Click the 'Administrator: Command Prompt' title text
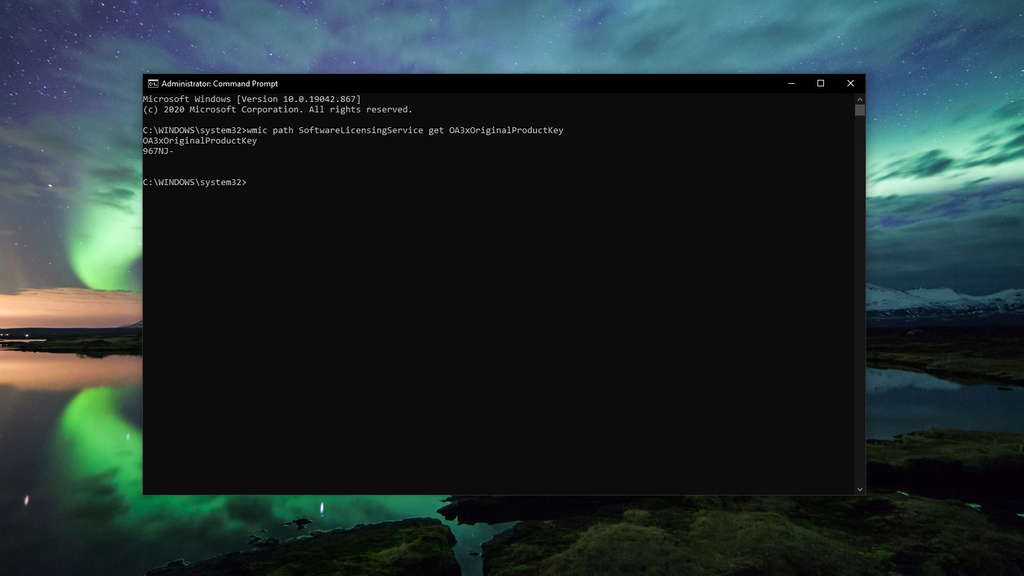The width and height of the screenshot is (1024, 576). (219, 84)
